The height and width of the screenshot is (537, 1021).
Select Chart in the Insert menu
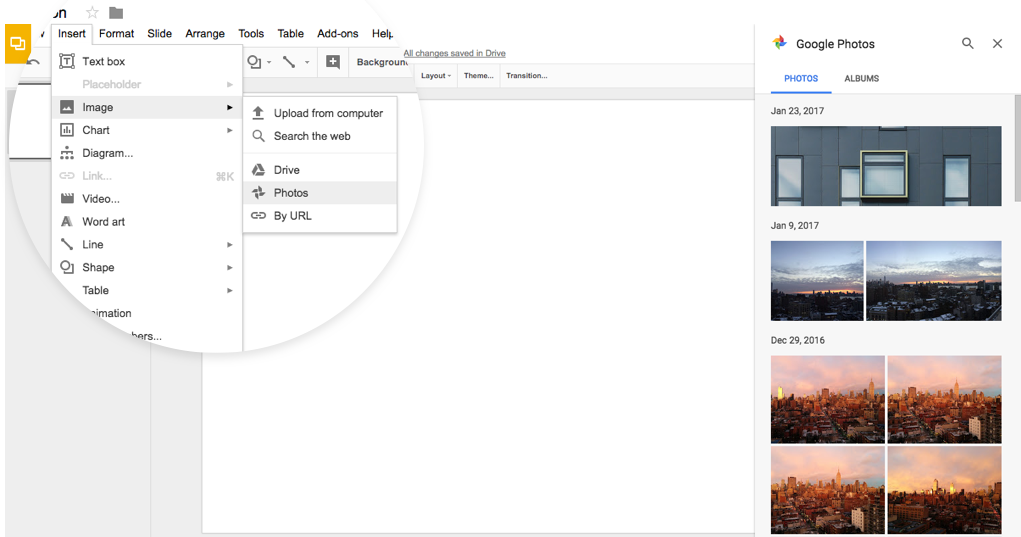click(147, 130)
